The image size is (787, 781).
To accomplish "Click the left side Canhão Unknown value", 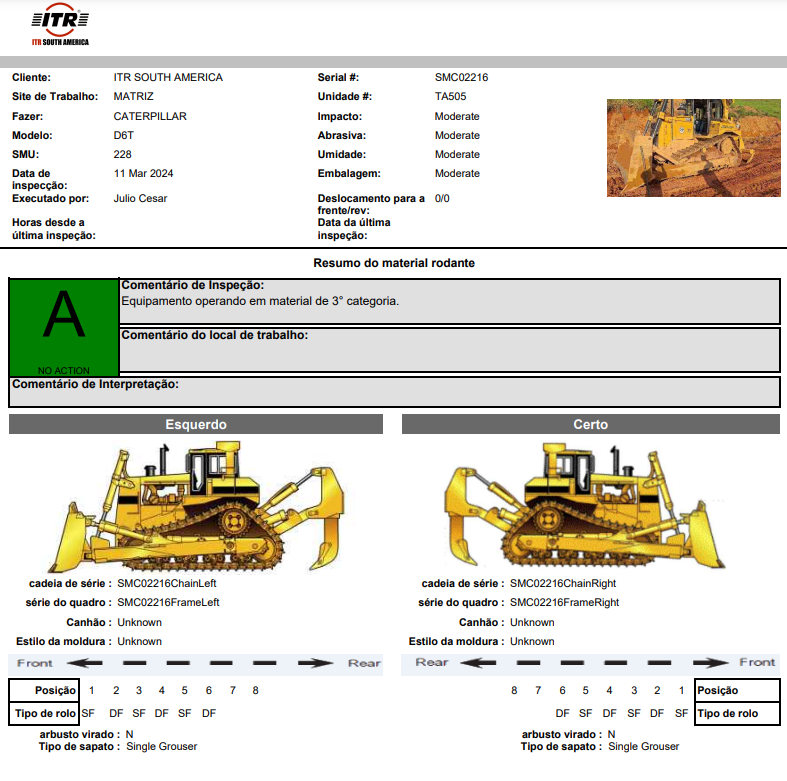I will coord(140,623).
